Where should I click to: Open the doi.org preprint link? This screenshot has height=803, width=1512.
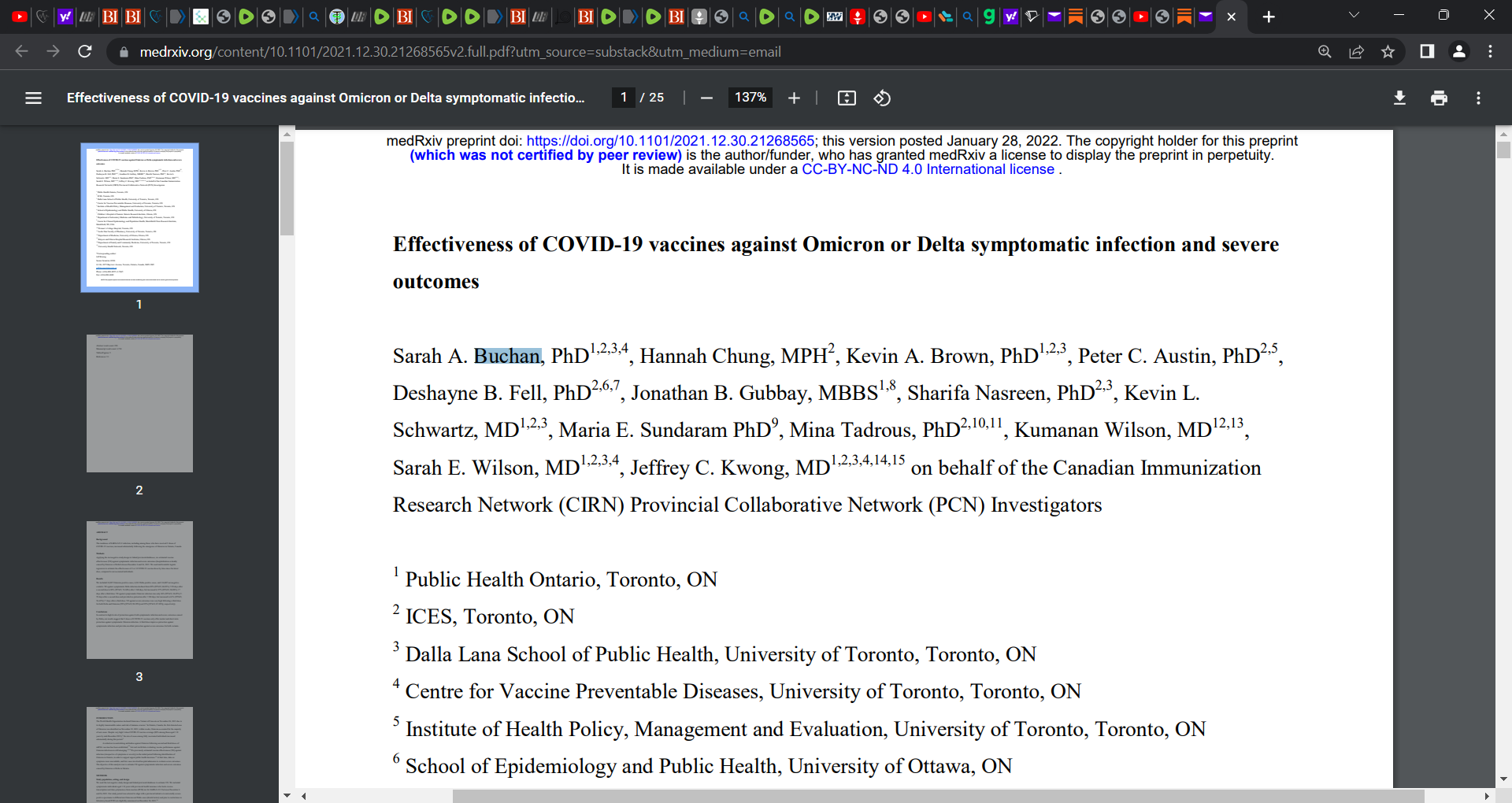670,141
